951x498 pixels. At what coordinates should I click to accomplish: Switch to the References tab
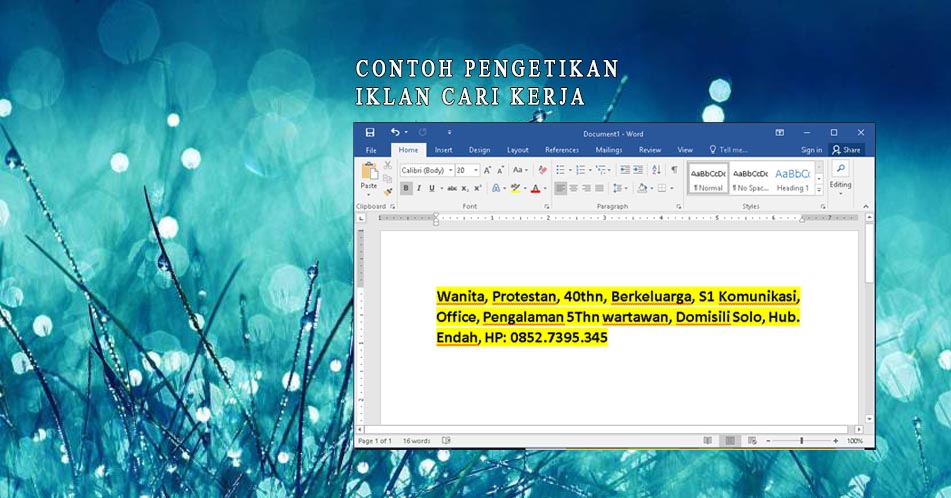[x=562, y=150]
